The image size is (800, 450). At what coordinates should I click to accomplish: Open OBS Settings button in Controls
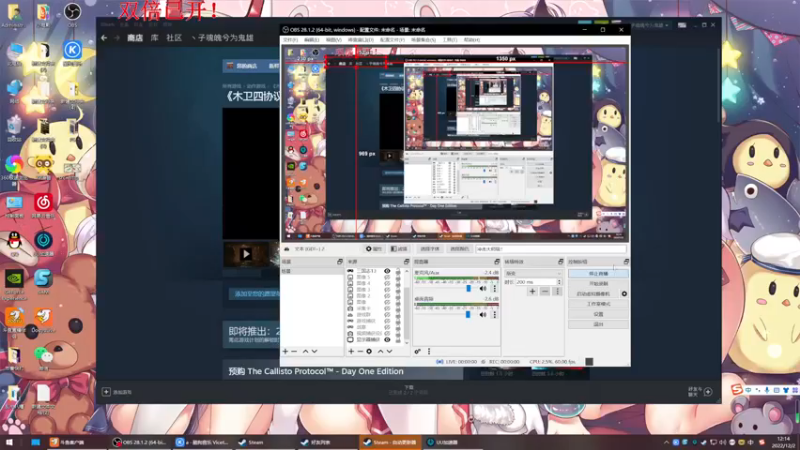(x=598, y=314)
